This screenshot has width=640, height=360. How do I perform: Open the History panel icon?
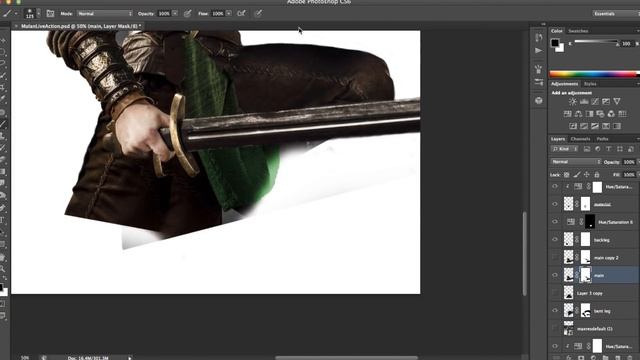[539, 38]
